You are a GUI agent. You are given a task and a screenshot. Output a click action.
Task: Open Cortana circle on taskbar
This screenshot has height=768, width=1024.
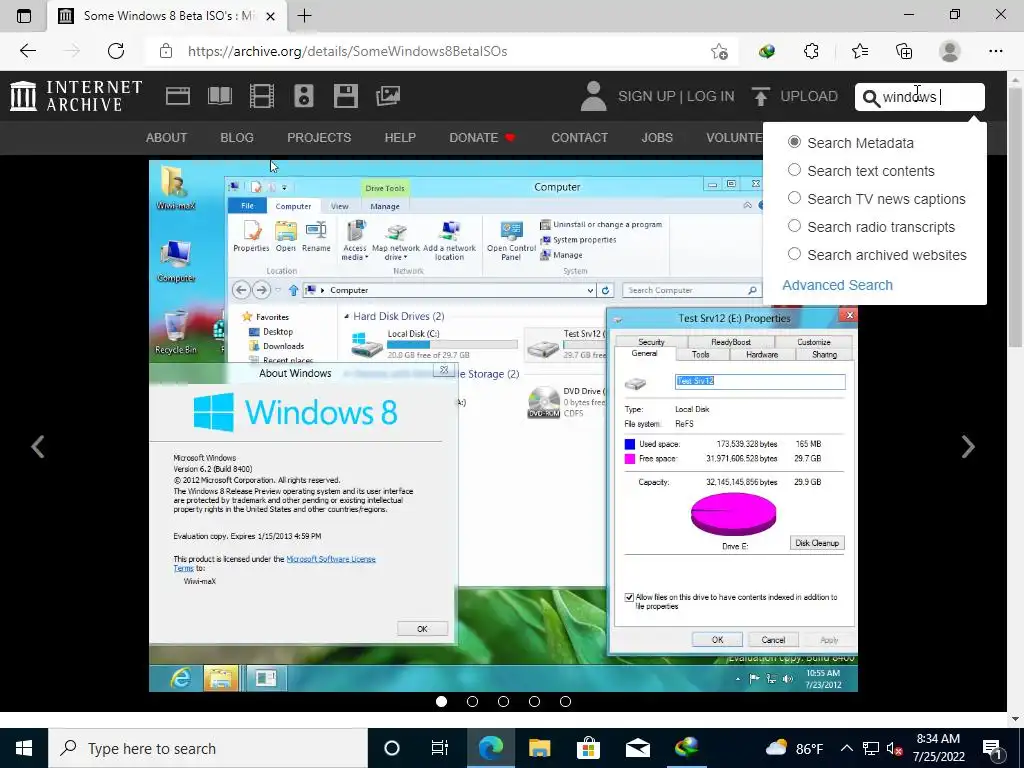pyautogui.click(x=392, y=748)
